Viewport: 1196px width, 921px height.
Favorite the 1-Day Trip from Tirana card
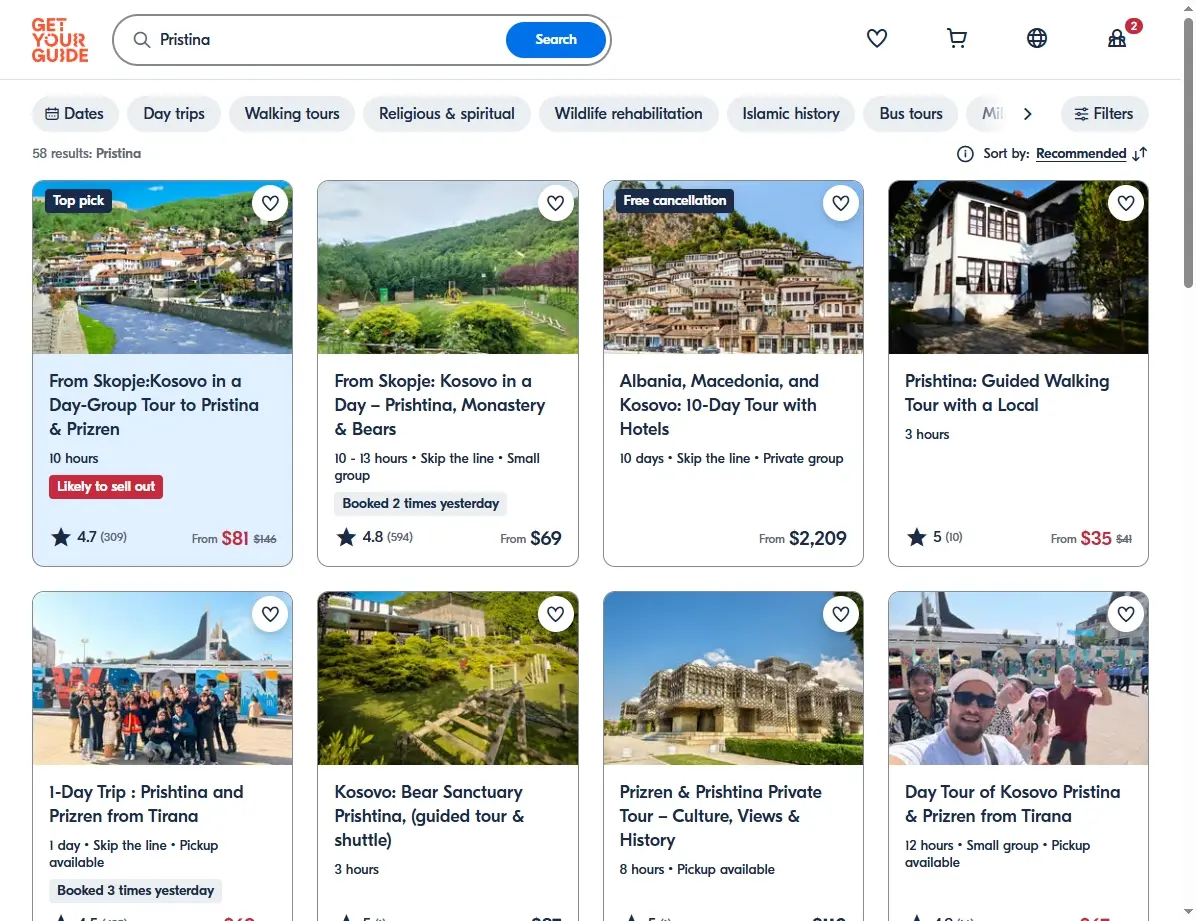pos(270,614)
